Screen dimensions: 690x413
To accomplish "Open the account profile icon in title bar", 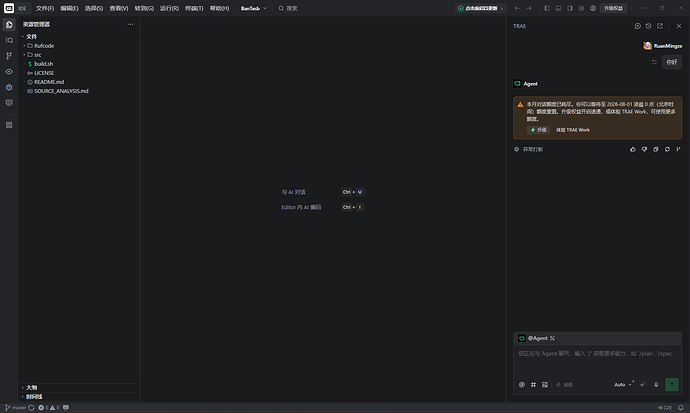I will [x=593, y=8].
